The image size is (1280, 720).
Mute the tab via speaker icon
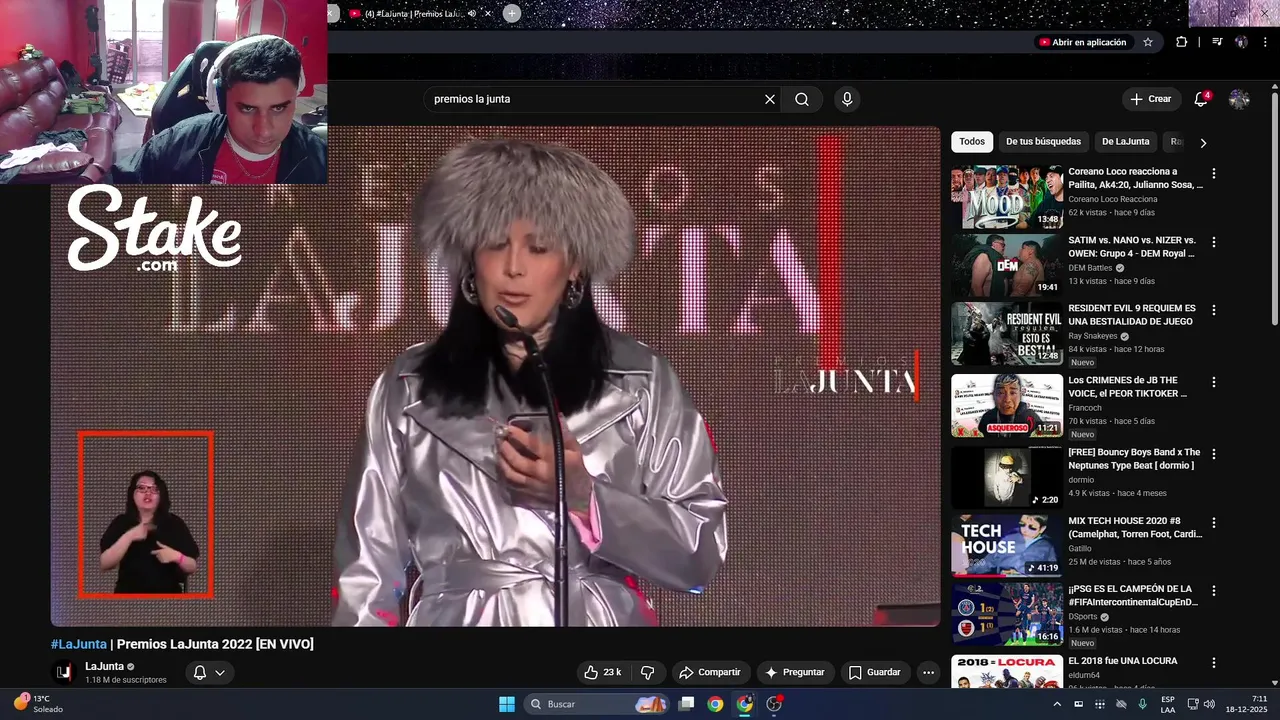tap(474, 14)
